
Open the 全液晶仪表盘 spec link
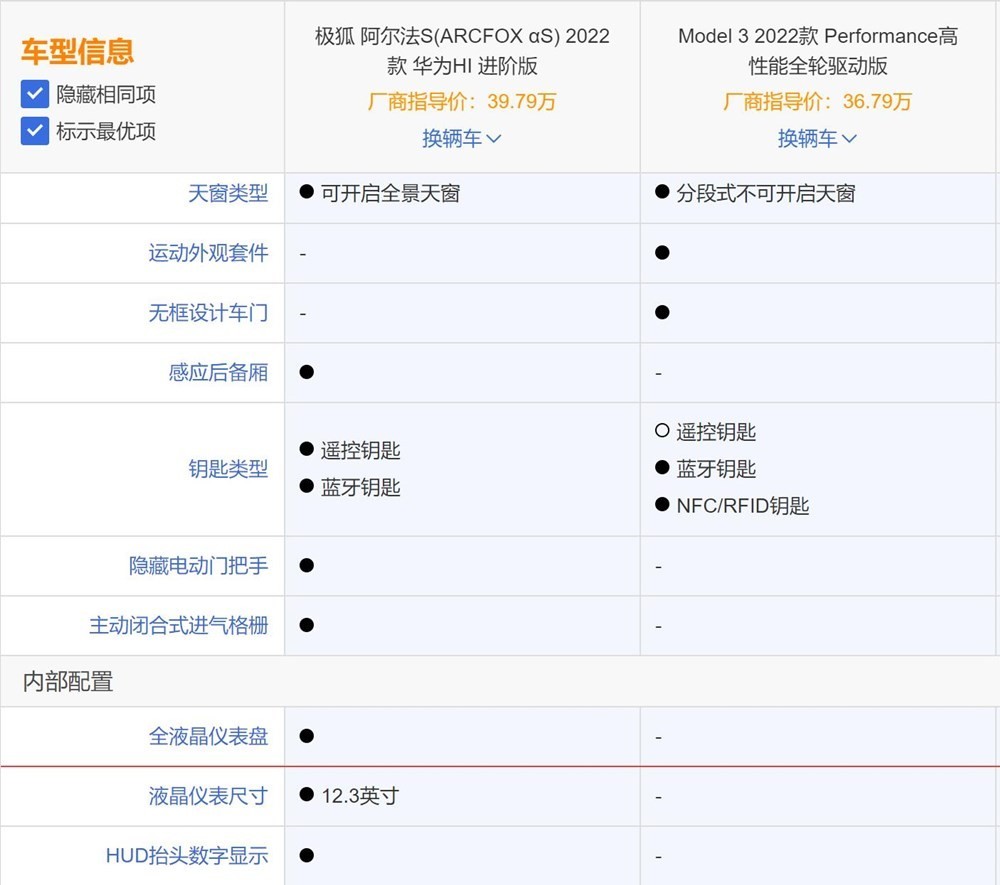tap(208, 736)
